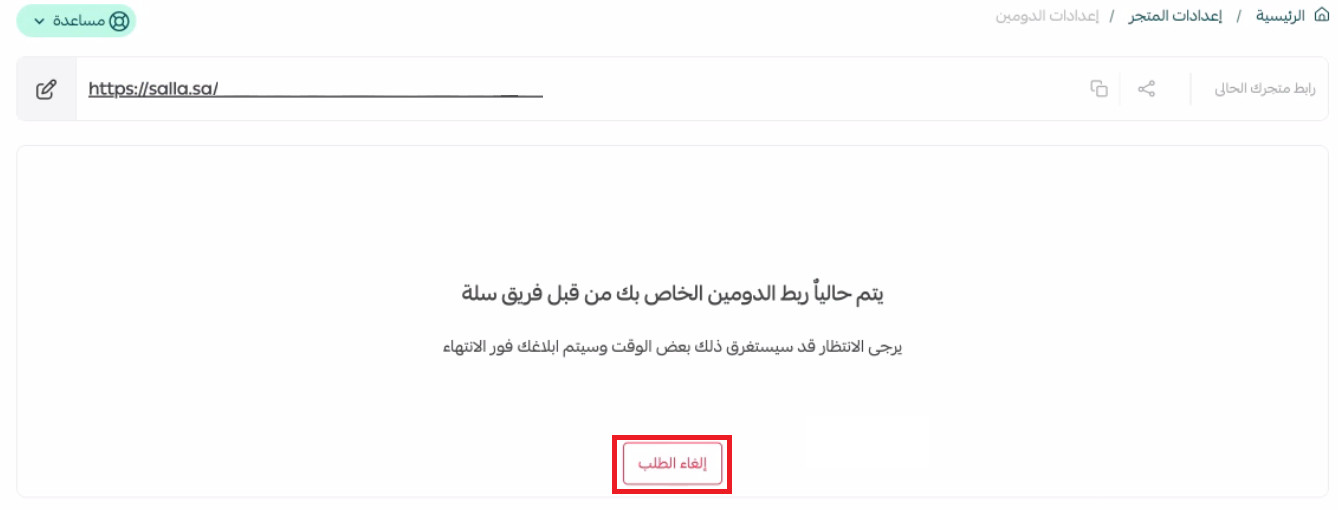
Task: Click empty space in the store link bar
Action: (x=800, y=89)
